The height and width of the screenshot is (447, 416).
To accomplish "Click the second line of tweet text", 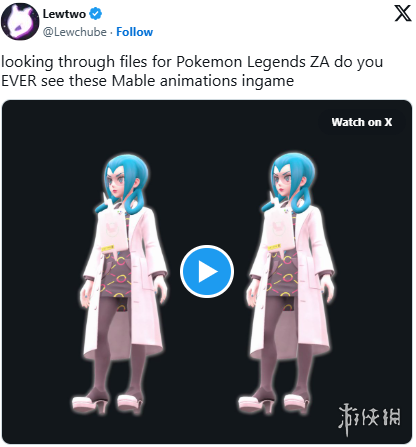I will [x=147, y=81].
